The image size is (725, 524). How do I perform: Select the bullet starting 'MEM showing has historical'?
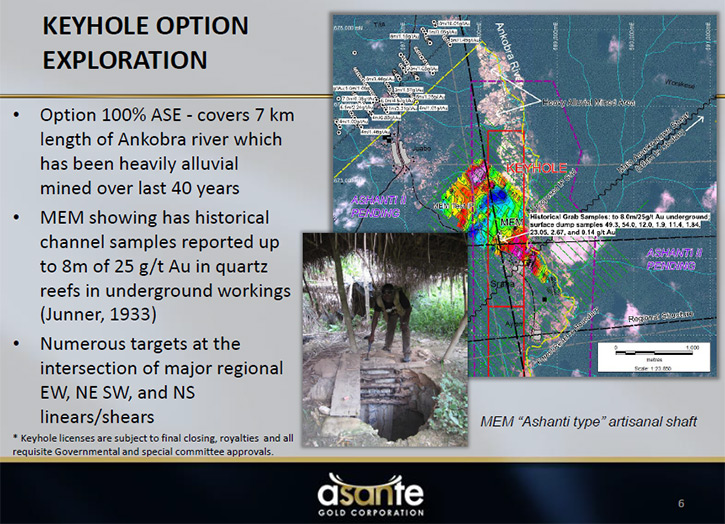tap(165, 266)
